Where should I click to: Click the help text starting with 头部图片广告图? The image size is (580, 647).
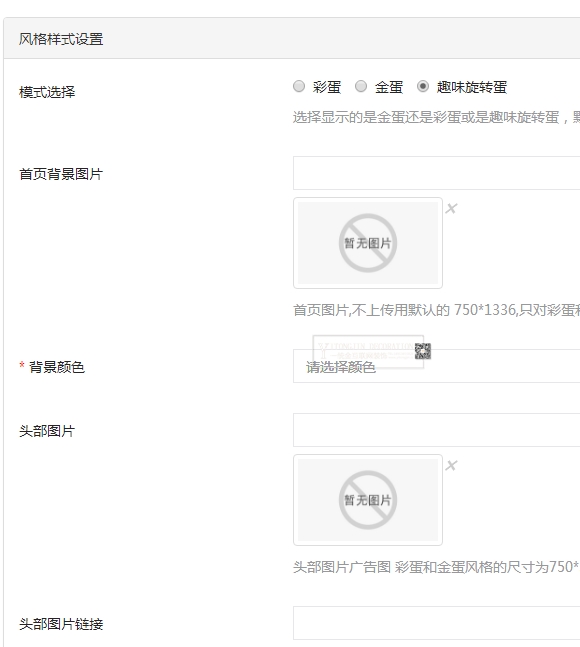pos(436,567)
